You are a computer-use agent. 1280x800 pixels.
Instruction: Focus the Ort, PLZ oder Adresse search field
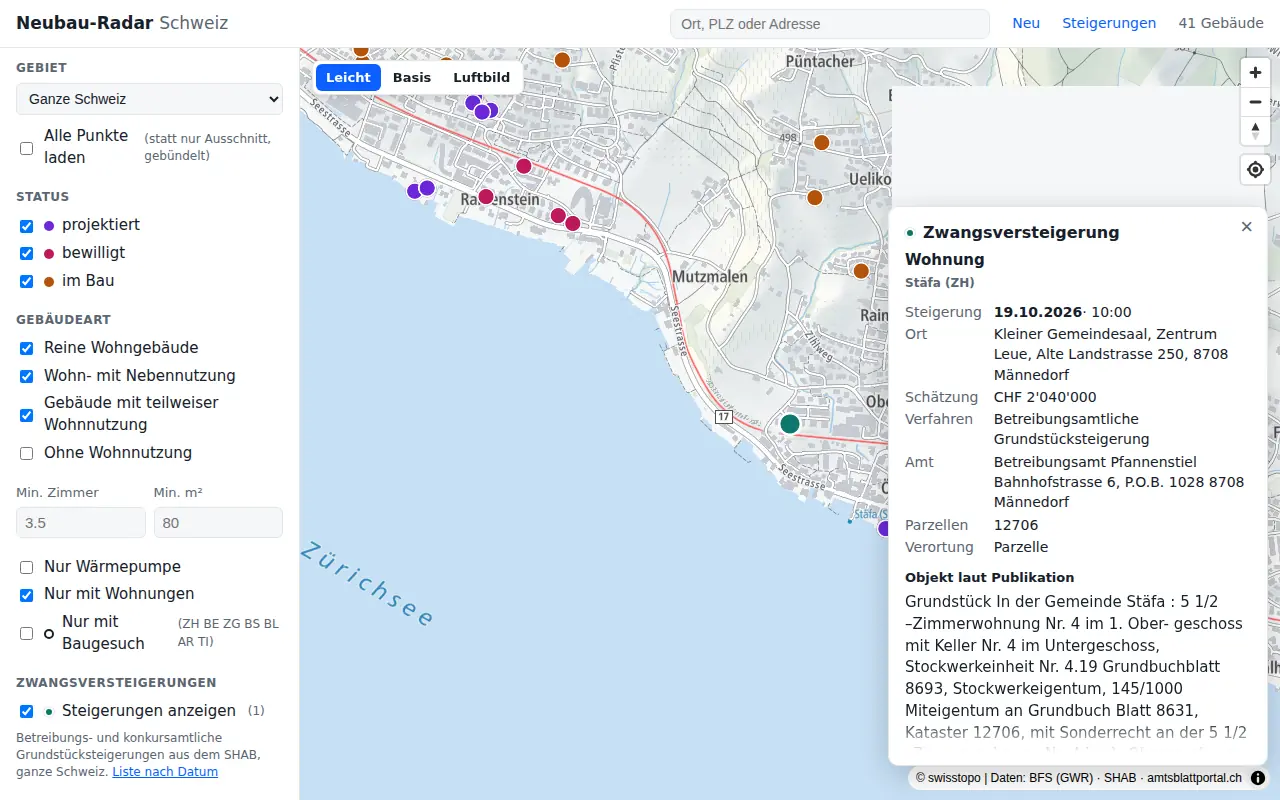pos(829,24)
